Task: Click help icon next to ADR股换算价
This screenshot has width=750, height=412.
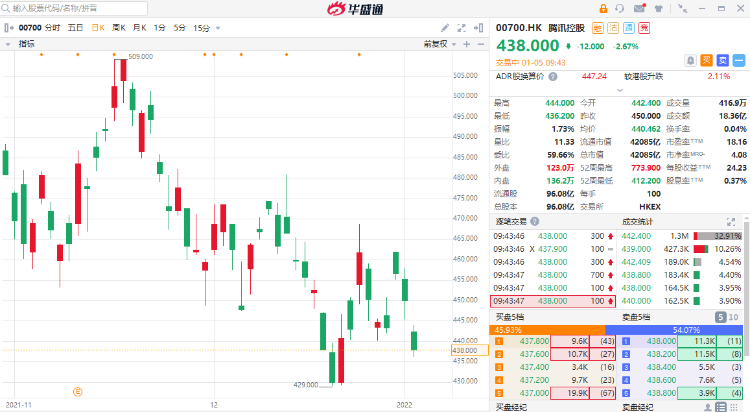Action: point(553,77)
